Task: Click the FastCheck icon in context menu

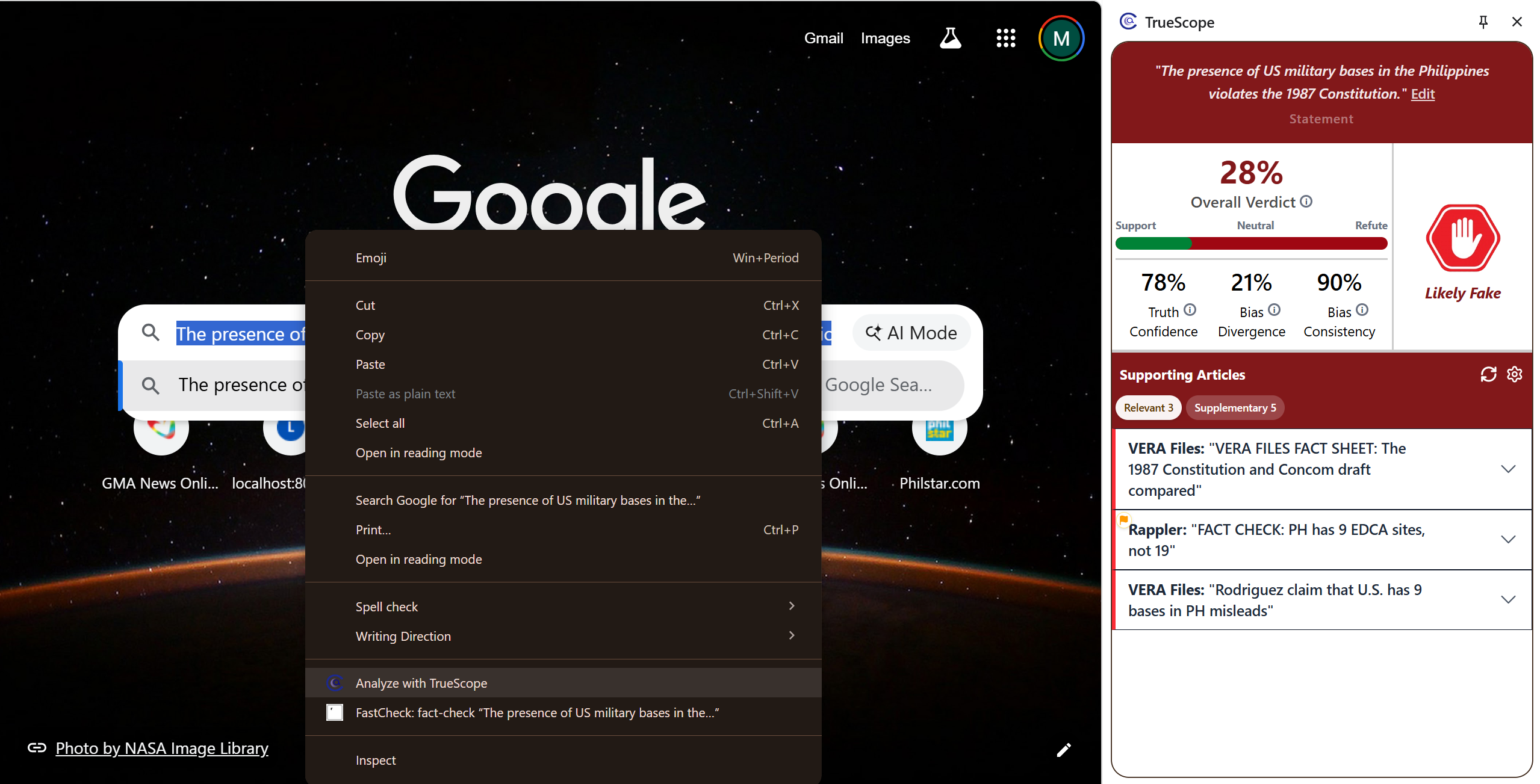Action: click(x=335, y=712)
